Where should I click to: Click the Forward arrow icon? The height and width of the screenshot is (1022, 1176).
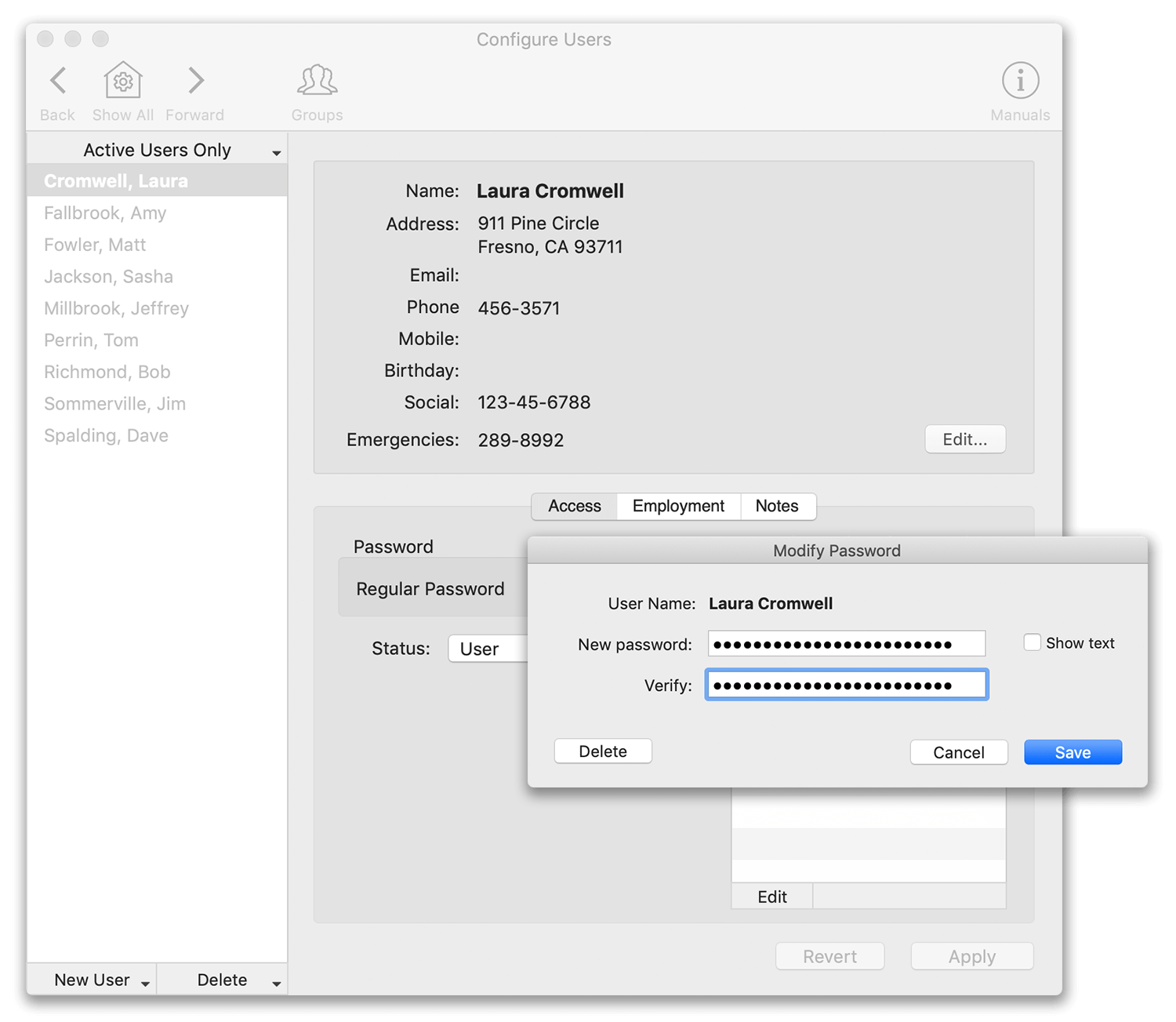click(x=195, y=81)
